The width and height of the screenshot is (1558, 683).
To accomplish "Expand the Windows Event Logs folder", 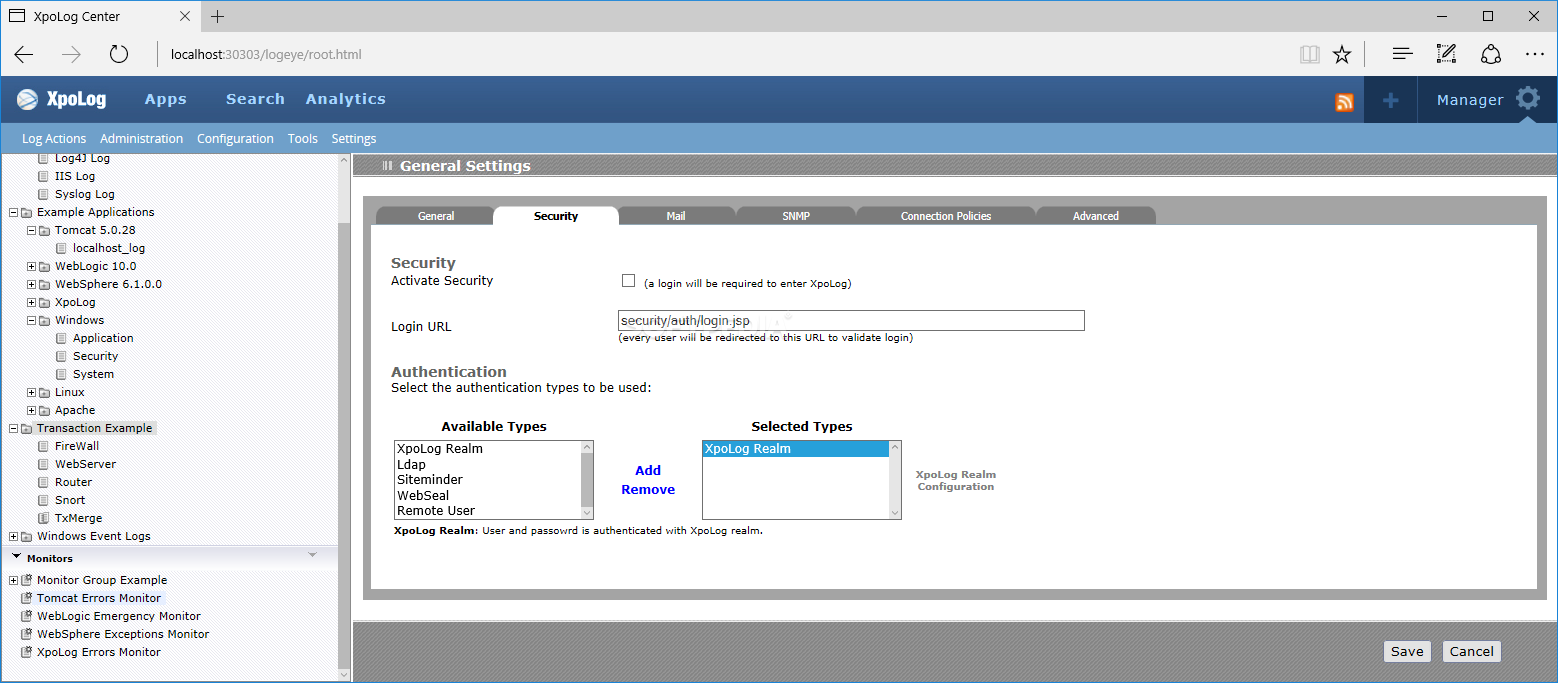I will coord(13,536).
